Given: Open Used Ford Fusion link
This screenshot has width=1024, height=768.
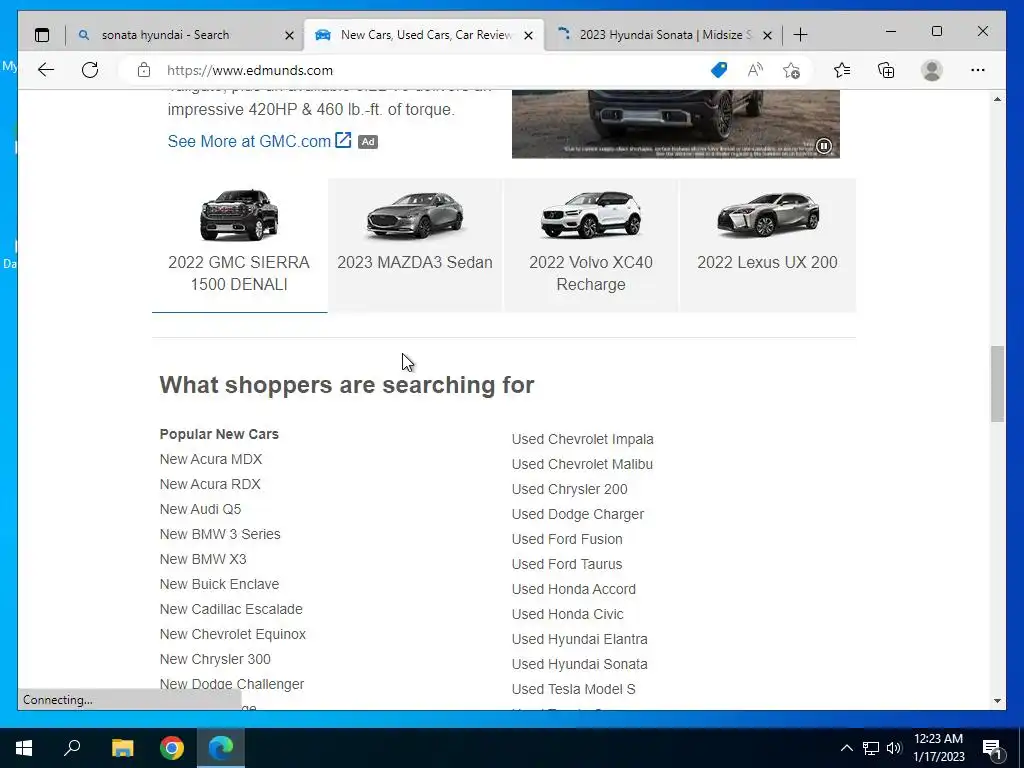Looking at the screenshot, I should tap(567, 539).
